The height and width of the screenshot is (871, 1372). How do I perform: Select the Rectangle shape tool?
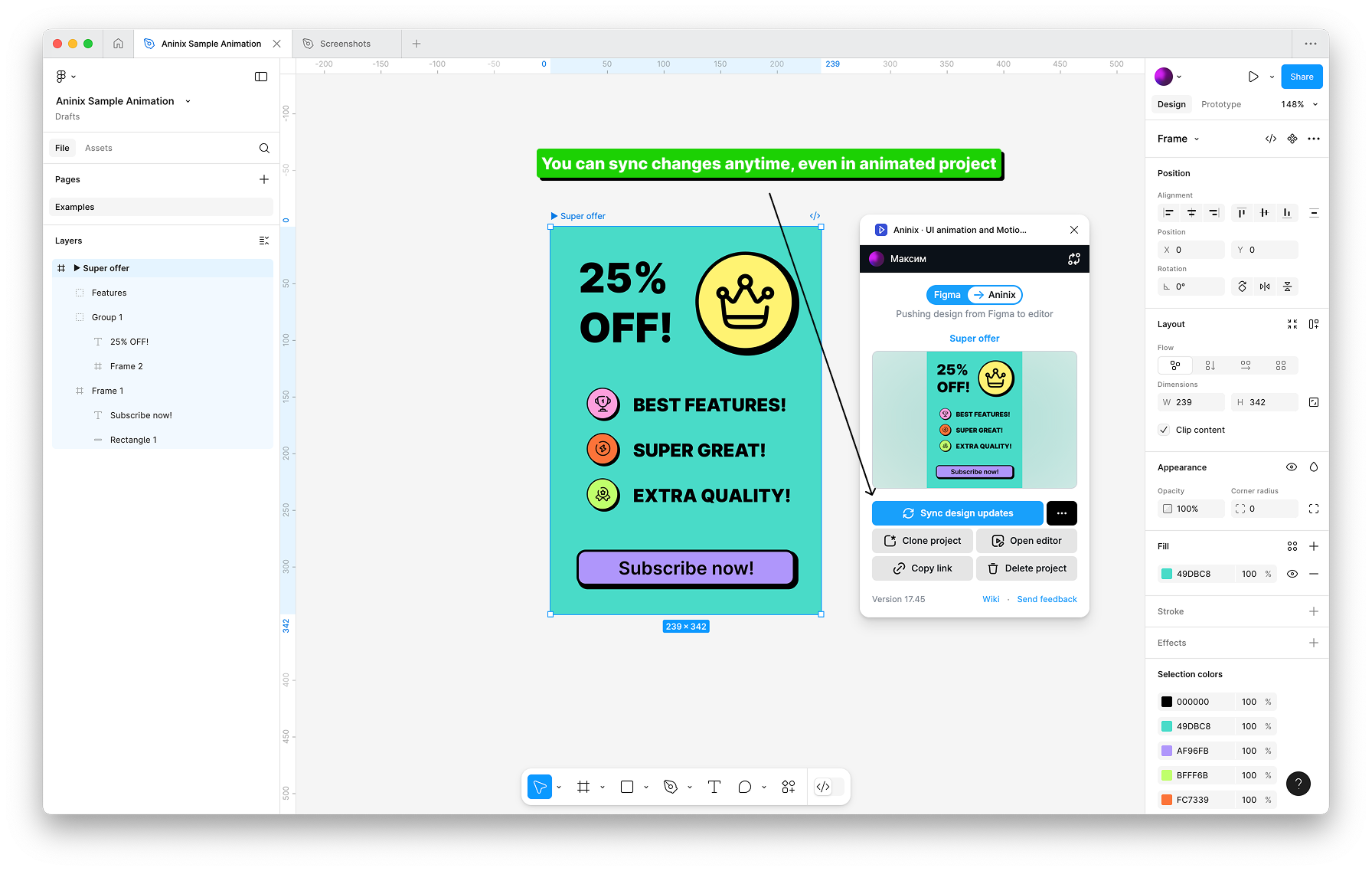(627, 787)
